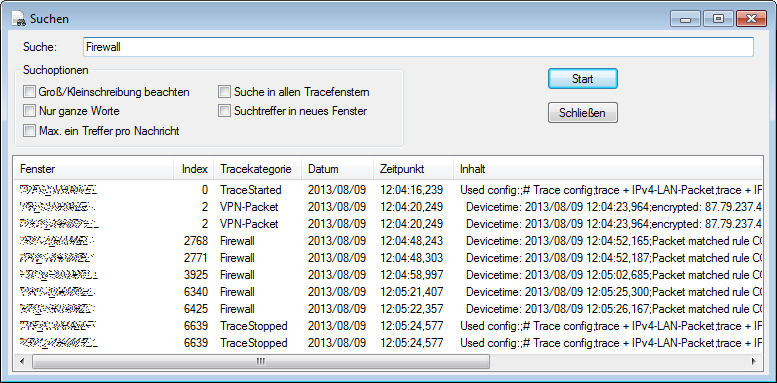Check Max. ein Treffer pro Nachricht
This screenshot has height=383, width=777.
click(x=30, y=131)
